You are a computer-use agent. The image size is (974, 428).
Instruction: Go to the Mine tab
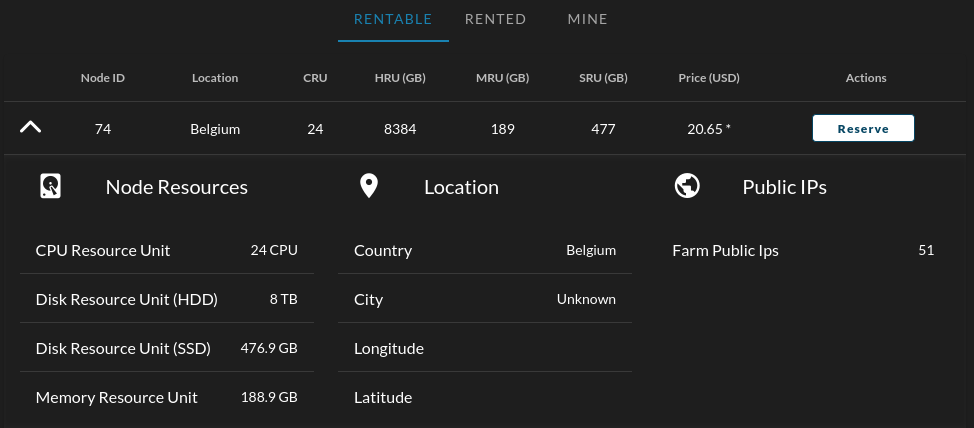[x=587, y=19]
